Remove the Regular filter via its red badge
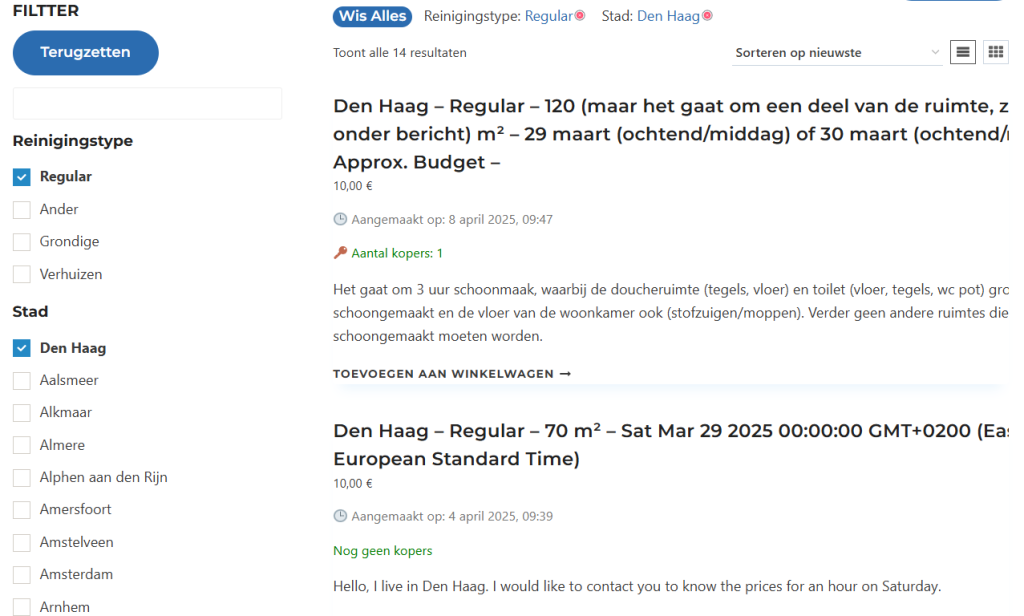1024x616 pixels. [582, 15]
